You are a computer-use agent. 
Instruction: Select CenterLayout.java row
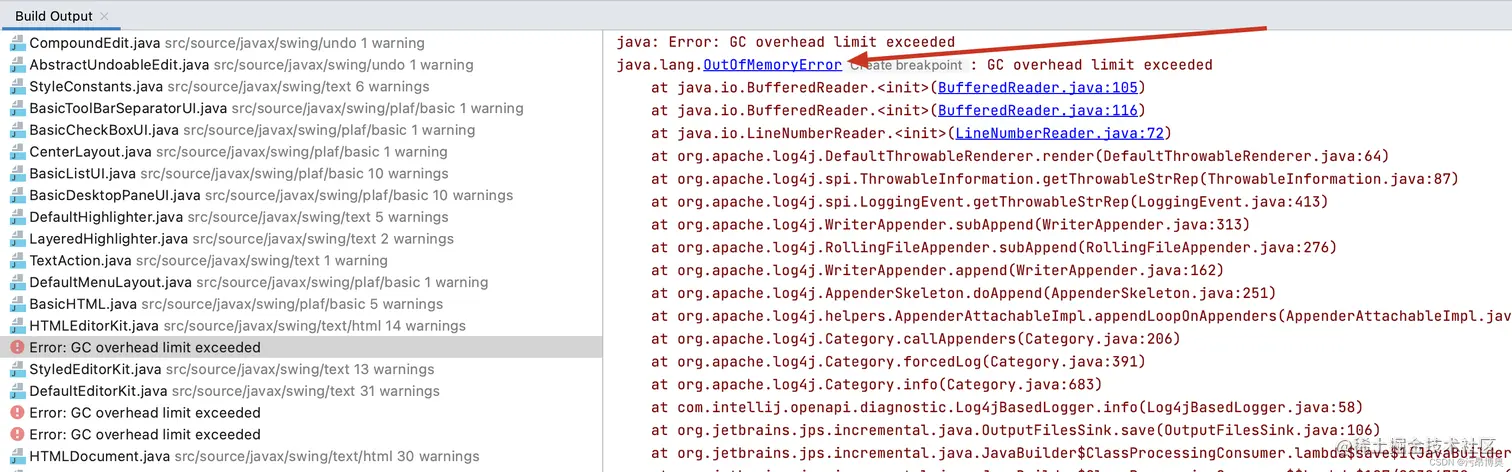[x=302, y=152]
